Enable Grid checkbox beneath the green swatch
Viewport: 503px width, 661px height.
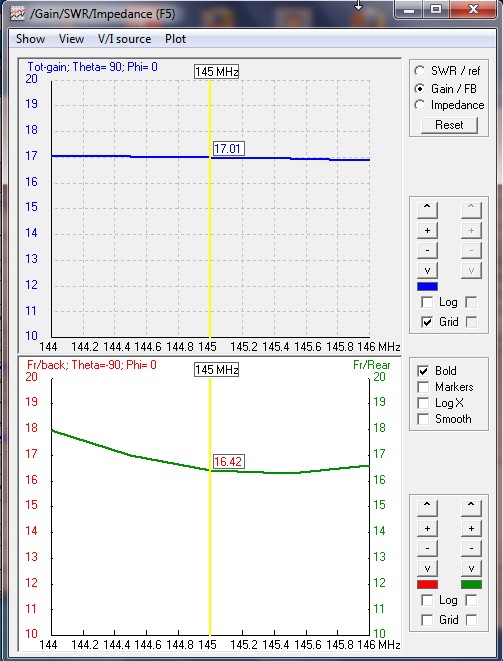[x=471, y=620]
